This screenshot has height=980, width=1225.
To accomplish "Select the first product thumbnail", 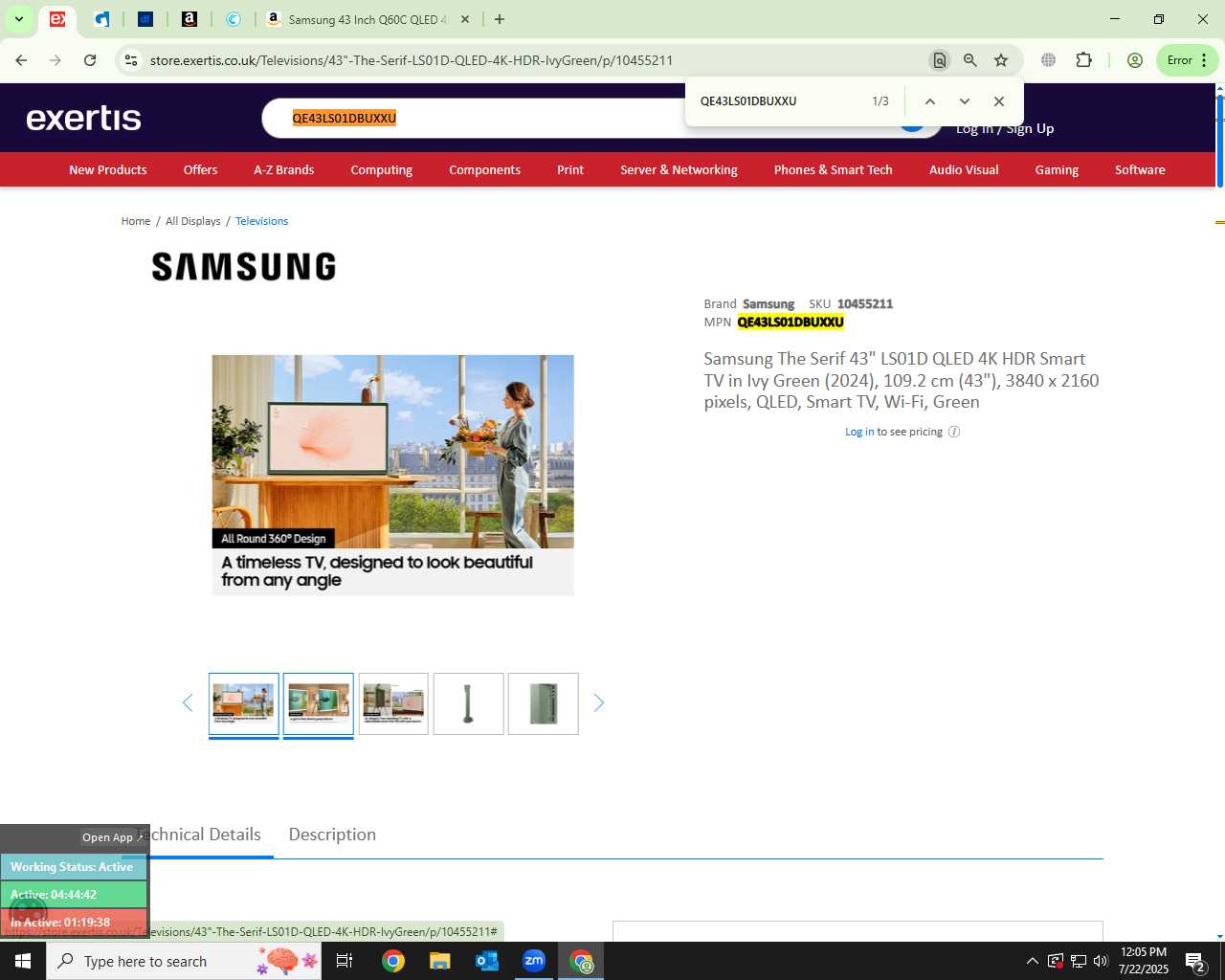I will tap(244, 703).
